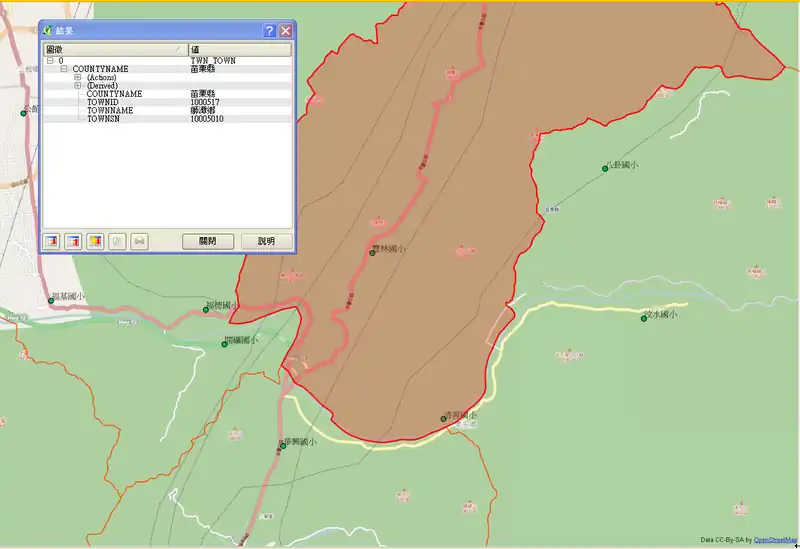Click the copy attributes icon in results dialog

(x=117, y=241)
